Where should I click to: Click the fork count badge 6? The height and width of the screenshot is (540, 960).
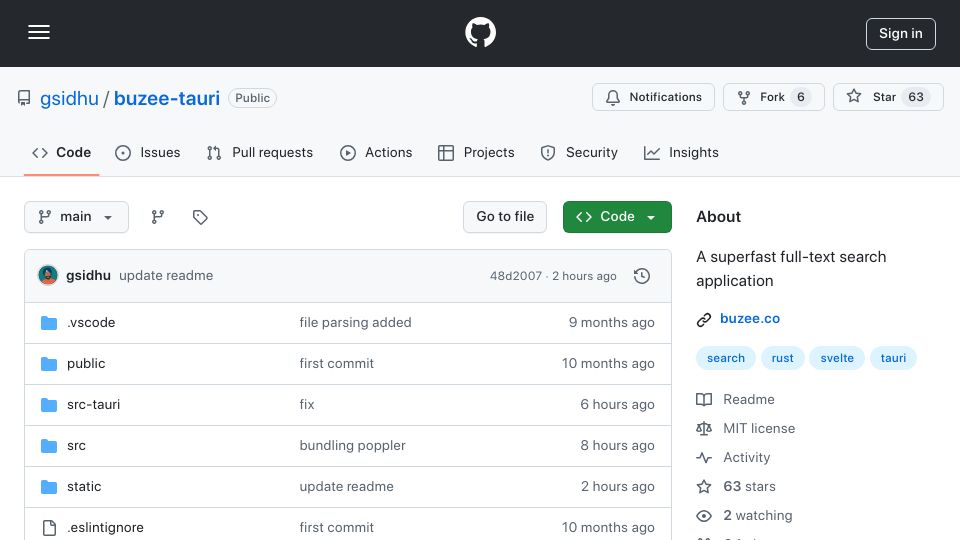point(800,97)
